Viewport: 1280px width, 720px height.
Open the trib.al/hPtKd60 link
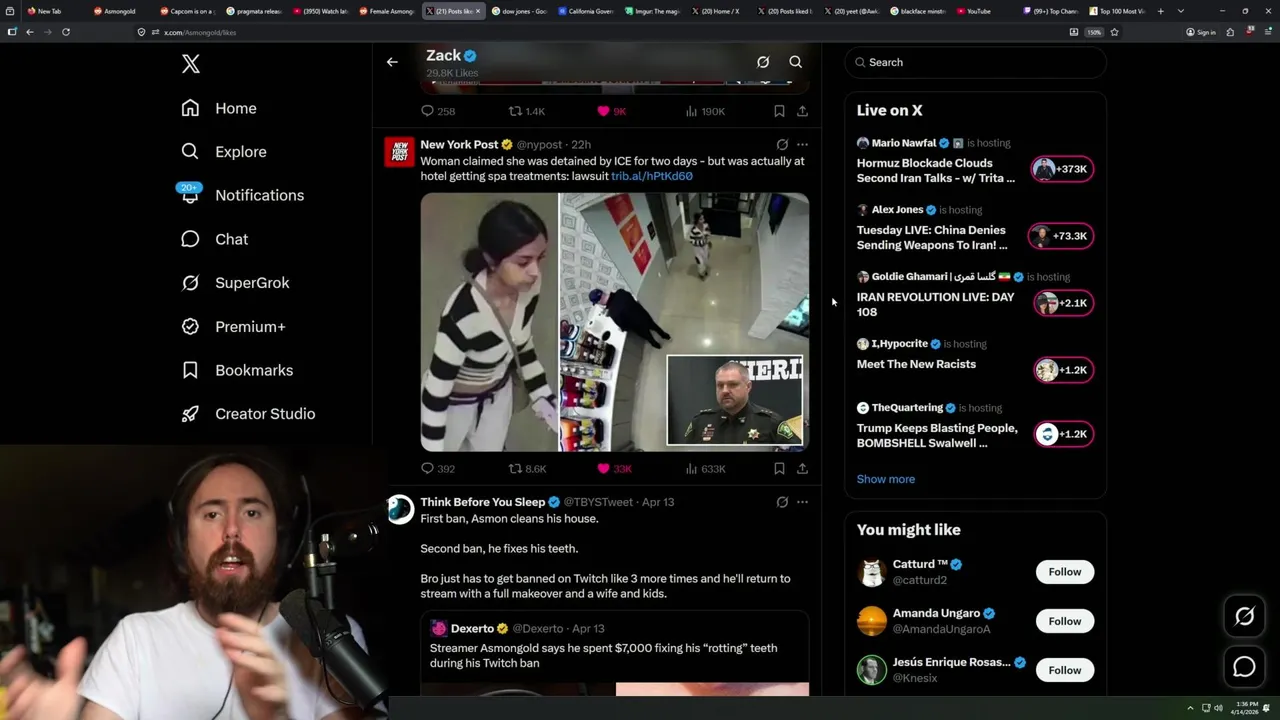tap(651, 176)
